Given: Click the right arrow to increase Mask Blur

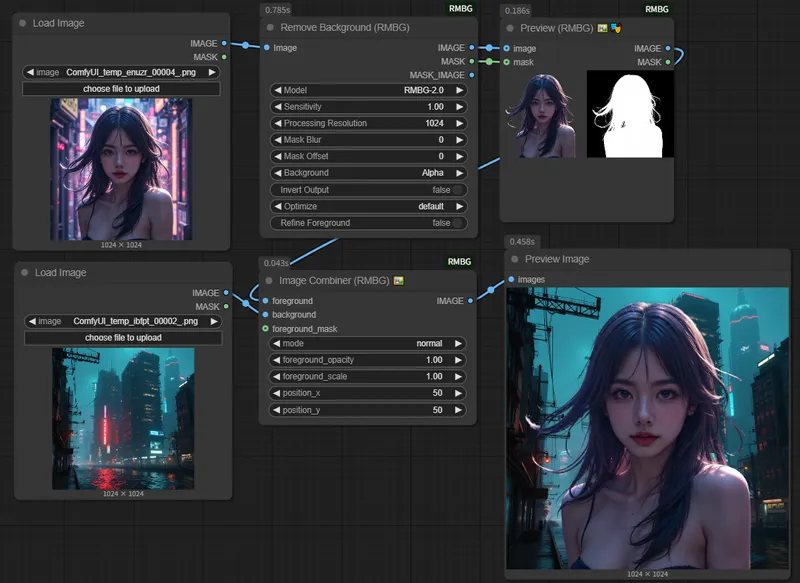Looking at the screenshot, I should coord(460,140).
